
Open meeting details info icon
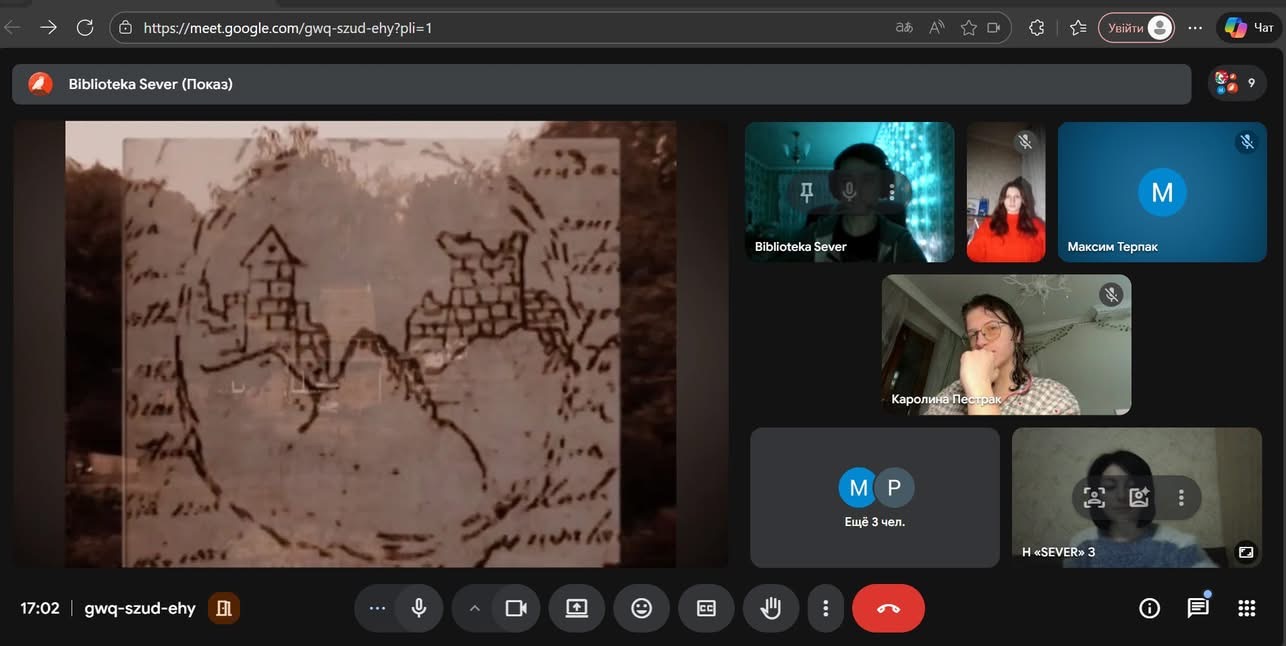pyautogui.click(x=1150, y=608)
